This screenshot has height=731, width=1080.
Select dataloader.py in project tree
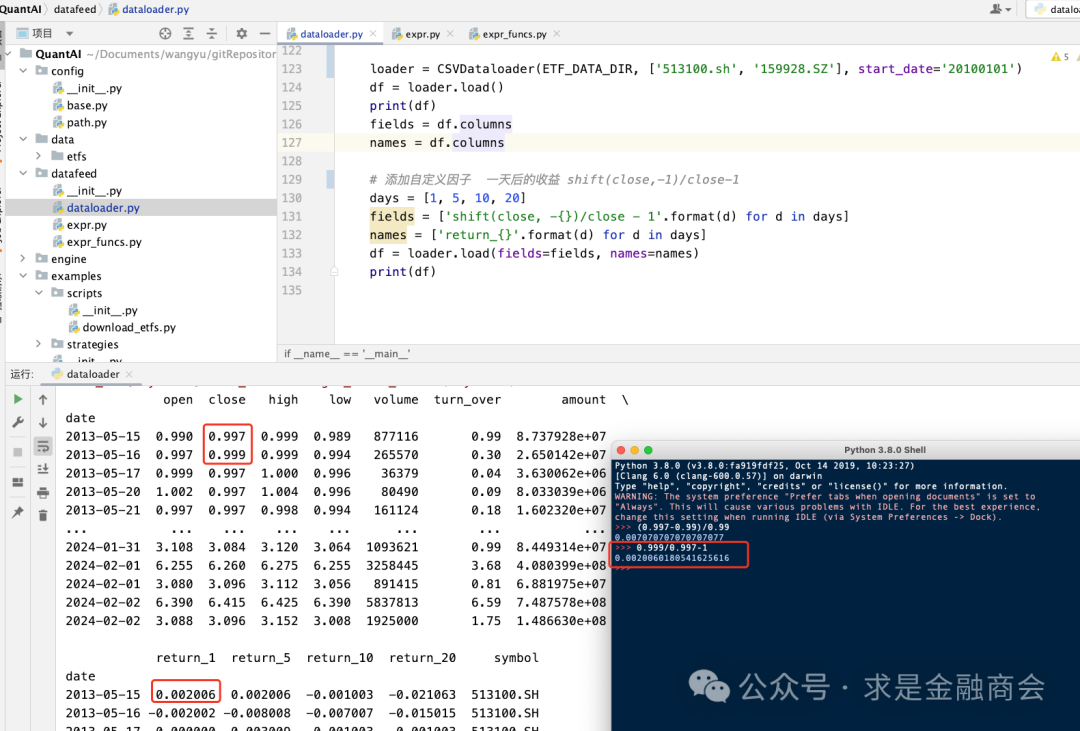point(103,208)
